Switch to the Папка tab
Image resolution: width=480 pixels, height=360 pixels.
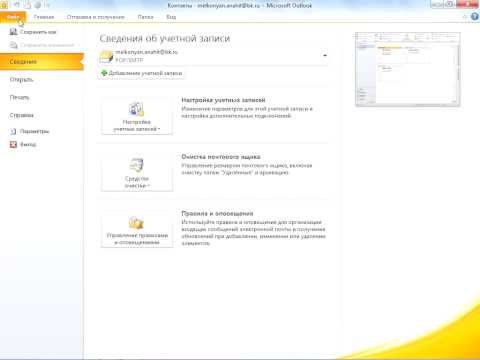pos(145,17)
